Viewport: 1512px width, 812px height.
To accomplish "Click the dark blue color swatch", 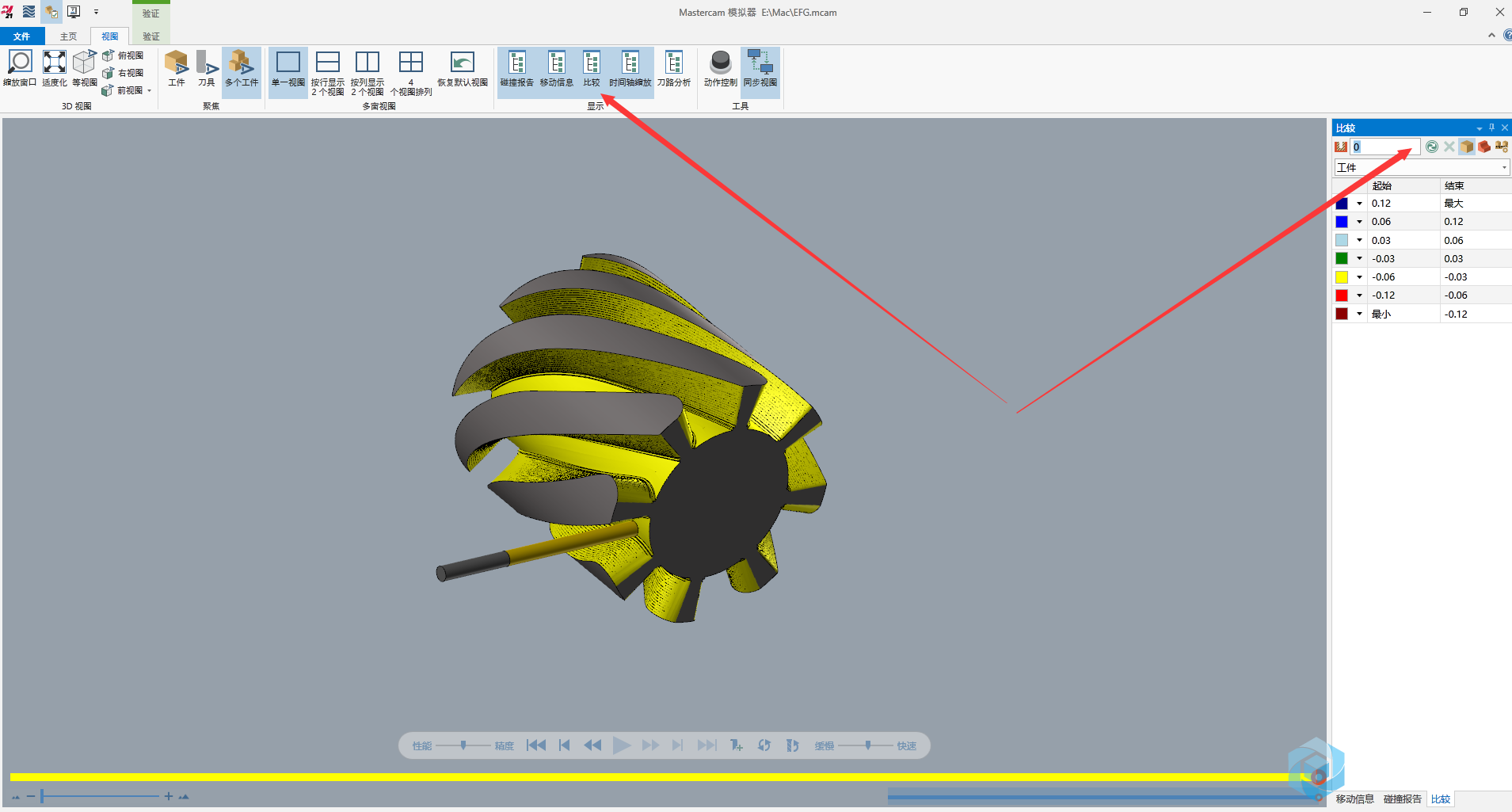I will click(1342, 204).
